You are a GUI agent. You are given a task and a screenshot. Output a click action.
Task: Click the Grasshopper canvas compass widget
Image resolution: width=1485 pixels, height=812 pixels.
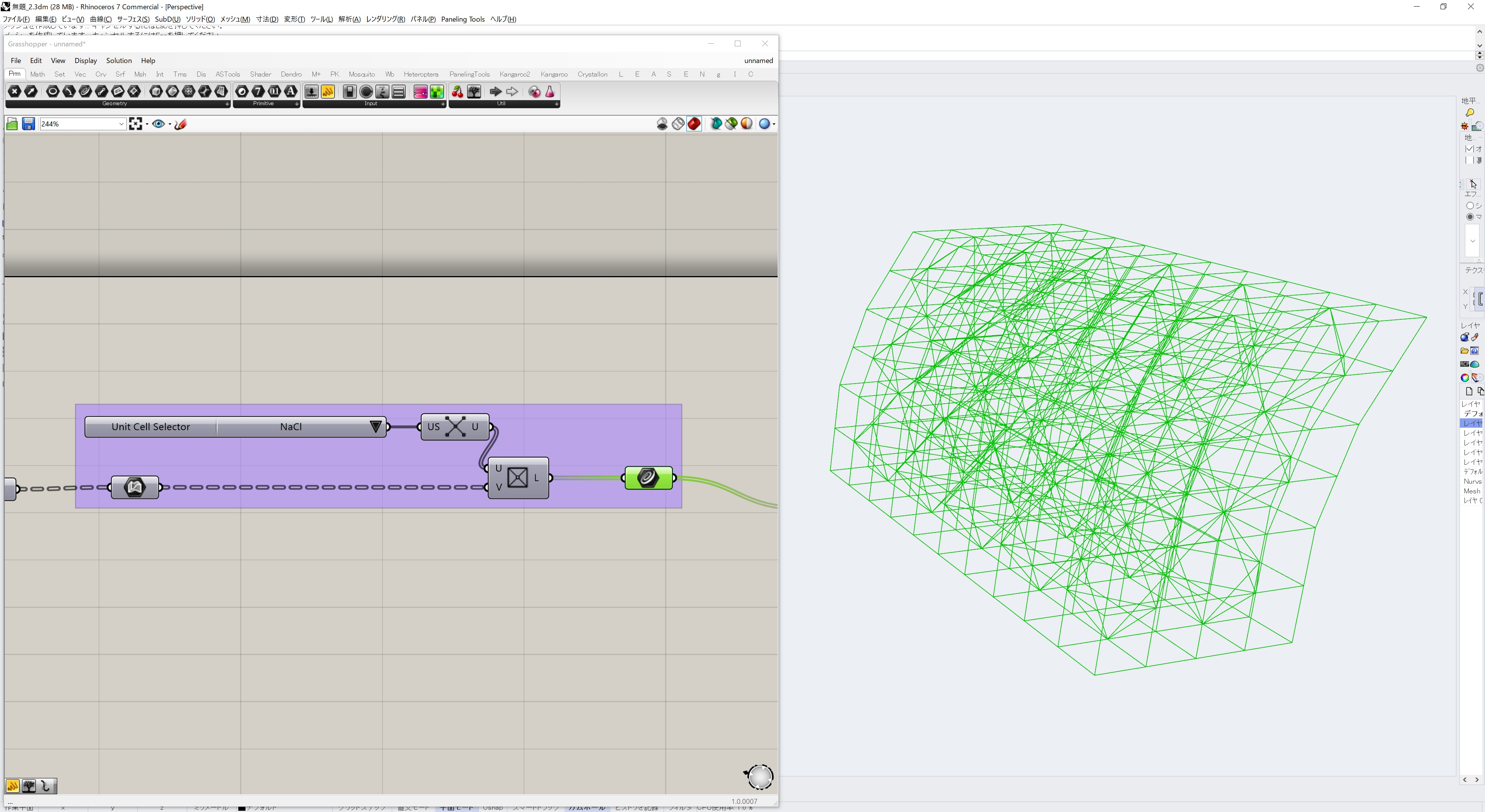click(759, 777)
